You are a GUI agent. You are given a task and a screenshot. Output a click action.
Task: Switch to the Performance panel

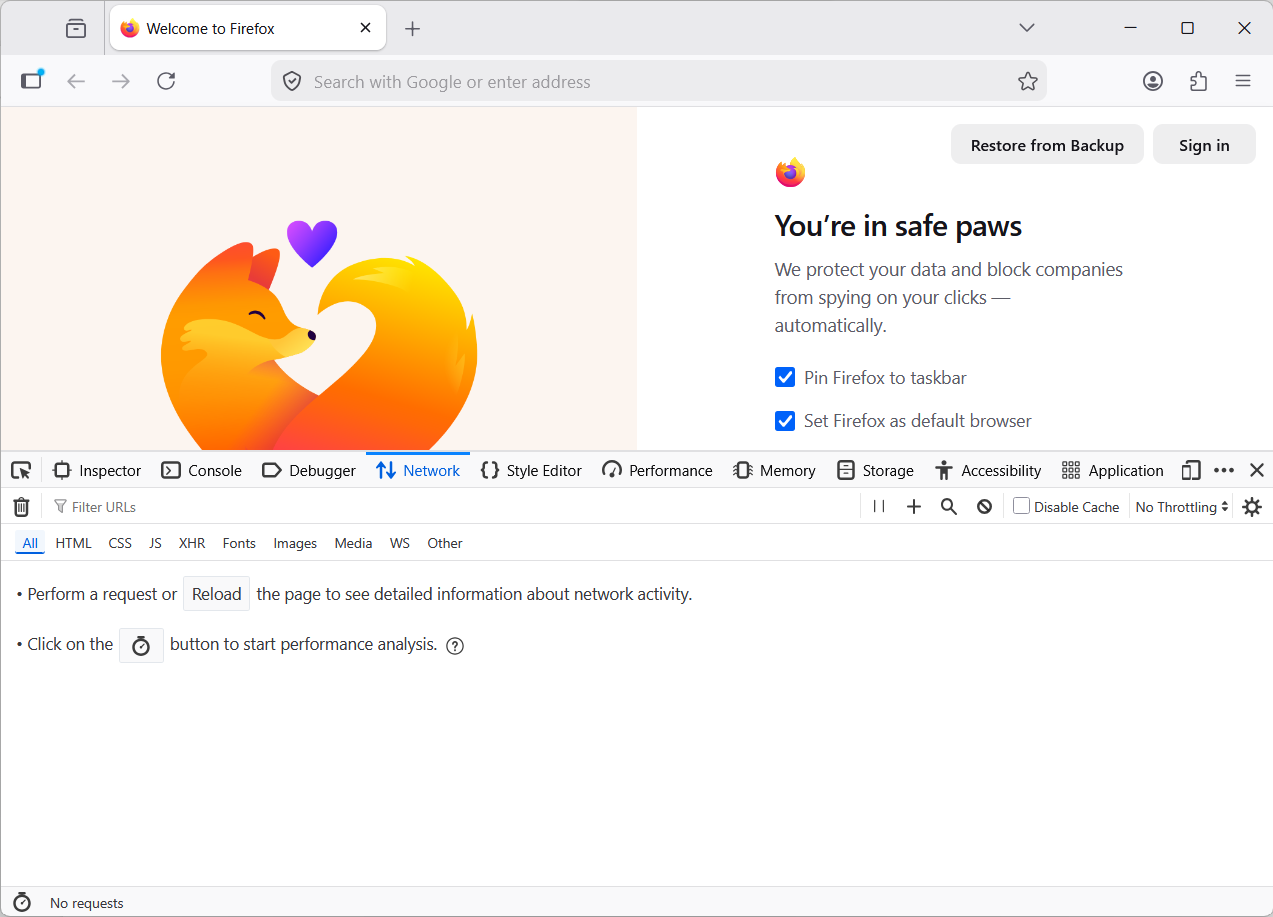[657, 470]
